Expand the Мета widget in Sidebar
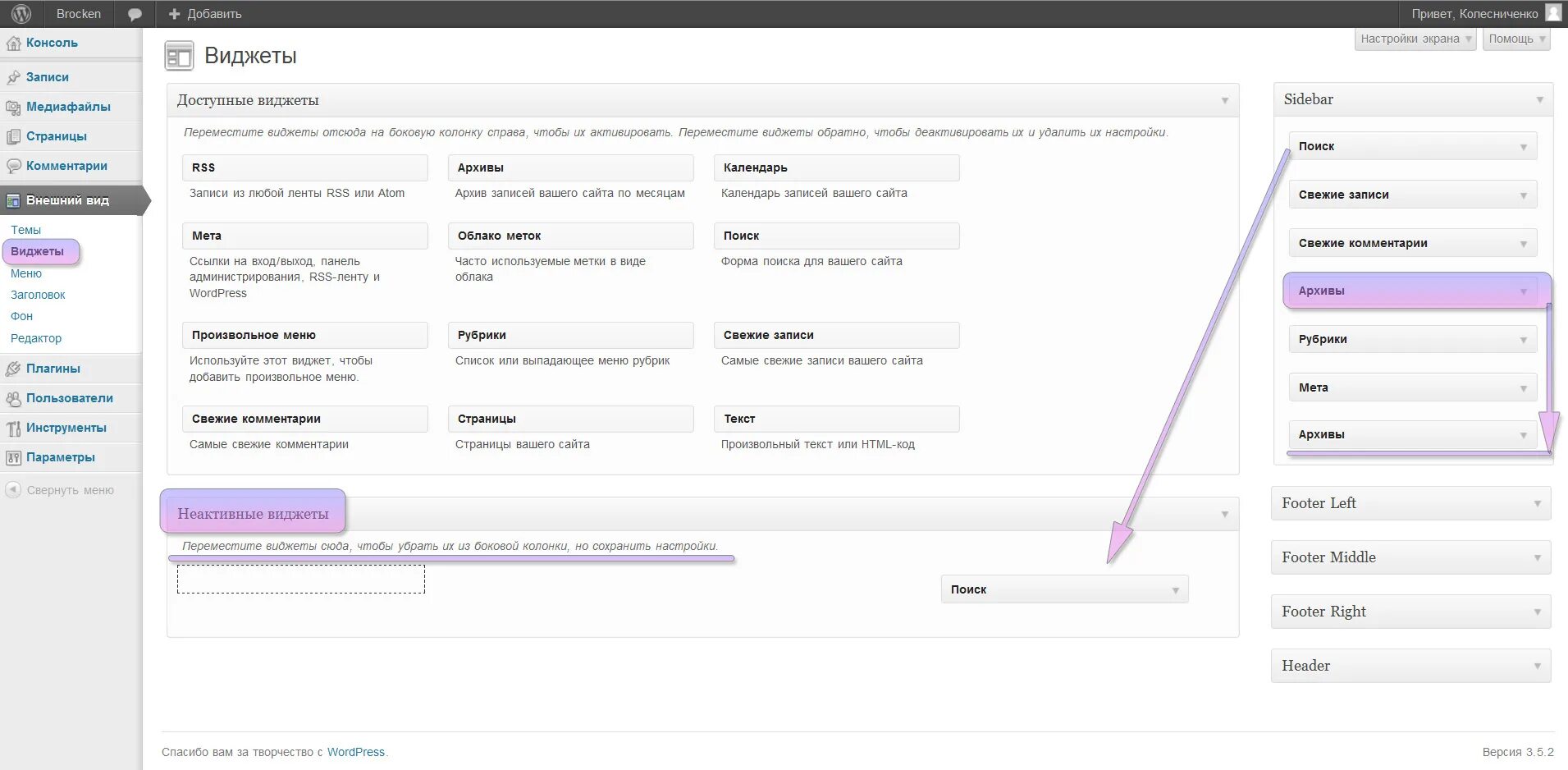 click(x=1523, y=388)
